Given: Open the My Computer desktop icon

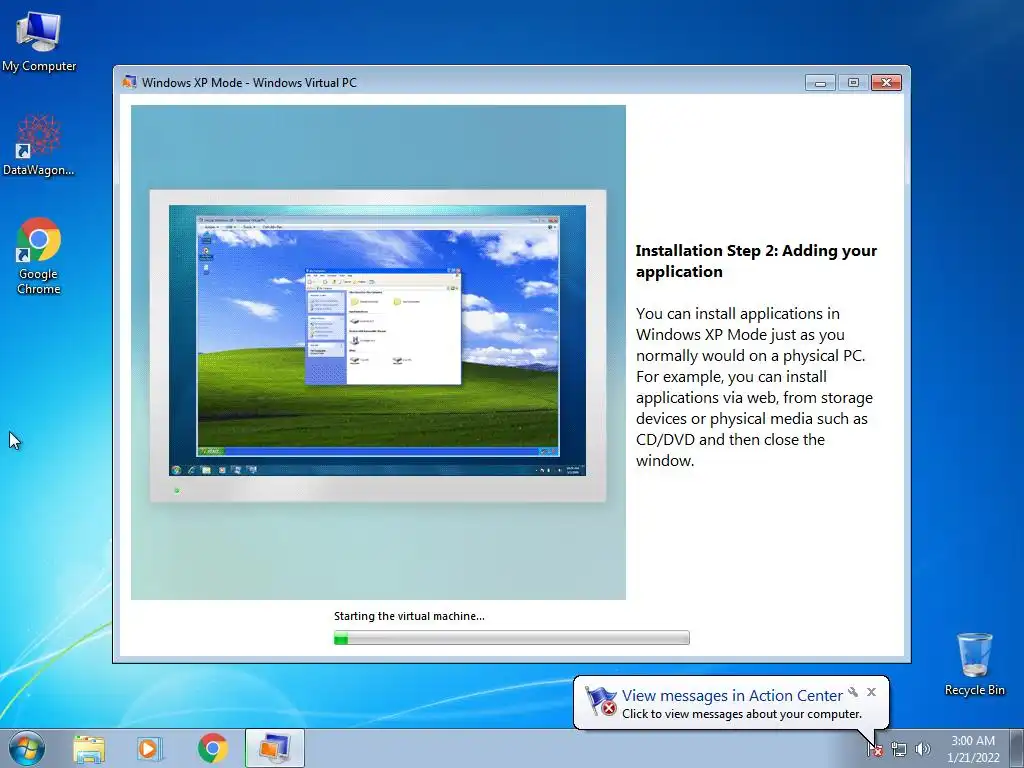Looking at the screenshot, I should coord(39,40).
